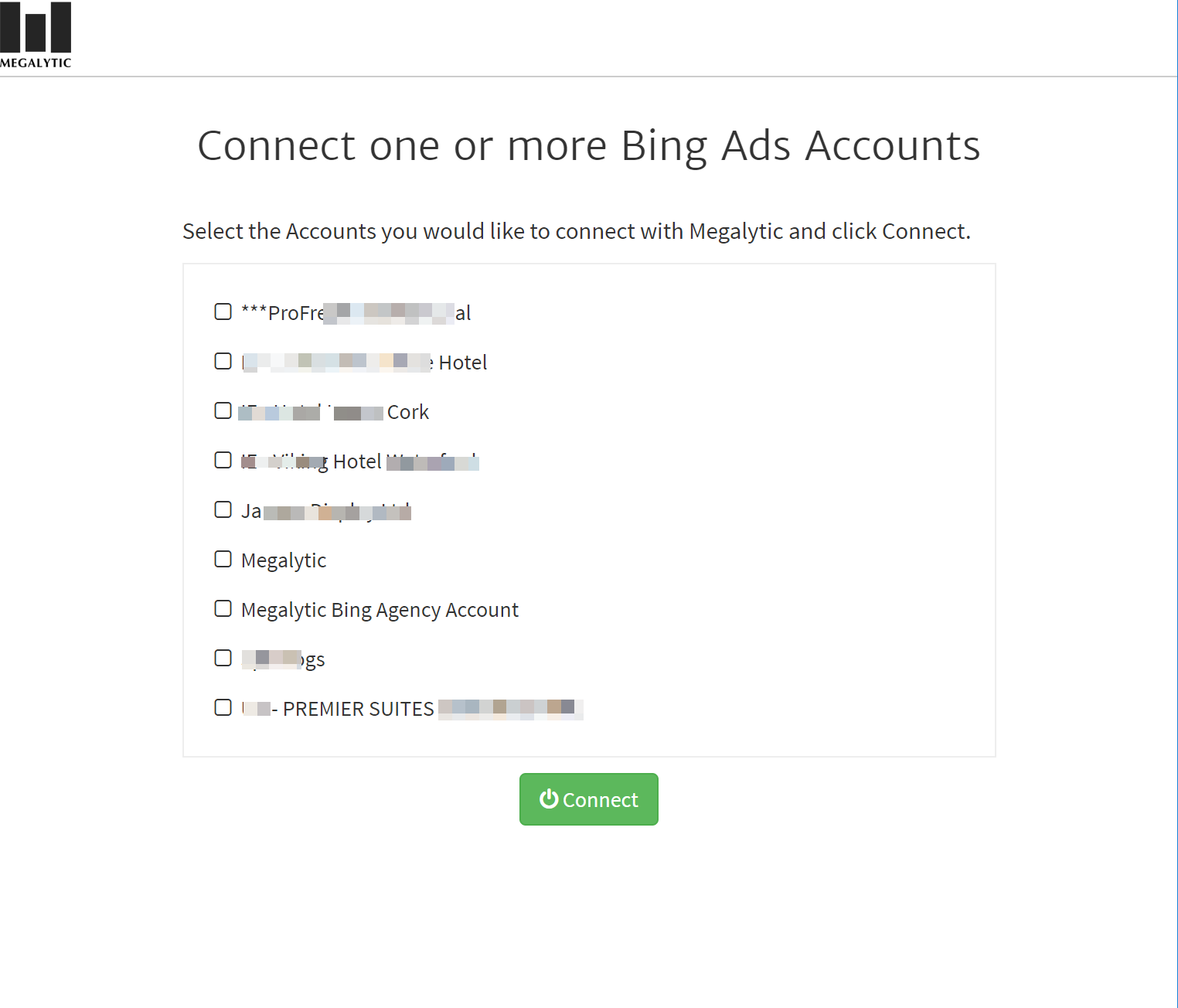Image resolution: width=1178 pixels, height=1008 pixels.
Task: Tick the checkbox for the account ending in Hotel
Action: (223, 361)
